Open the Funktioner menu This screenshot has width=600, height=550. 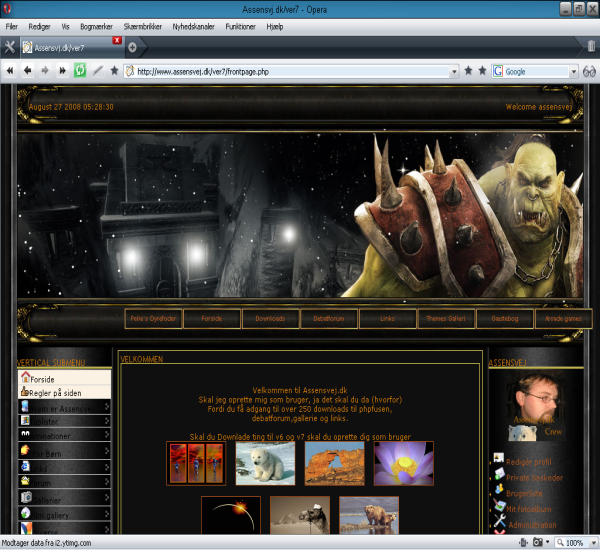pyautogui.click(x=240, y=27)
